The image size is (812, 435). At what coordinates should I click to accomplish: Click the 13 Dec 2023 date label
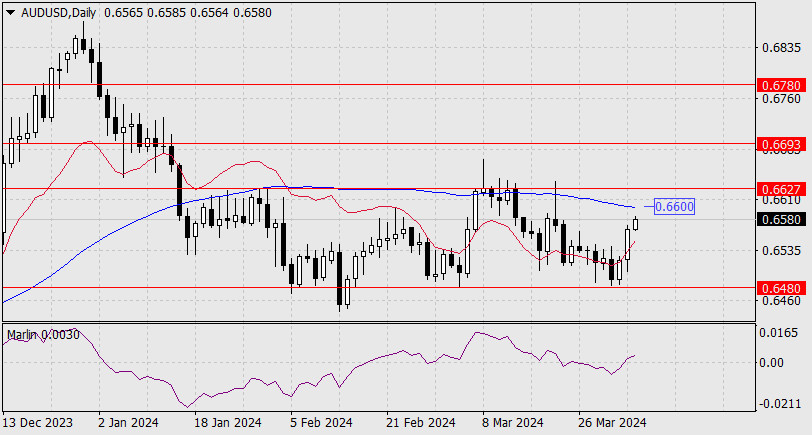(x=38, y=423)
